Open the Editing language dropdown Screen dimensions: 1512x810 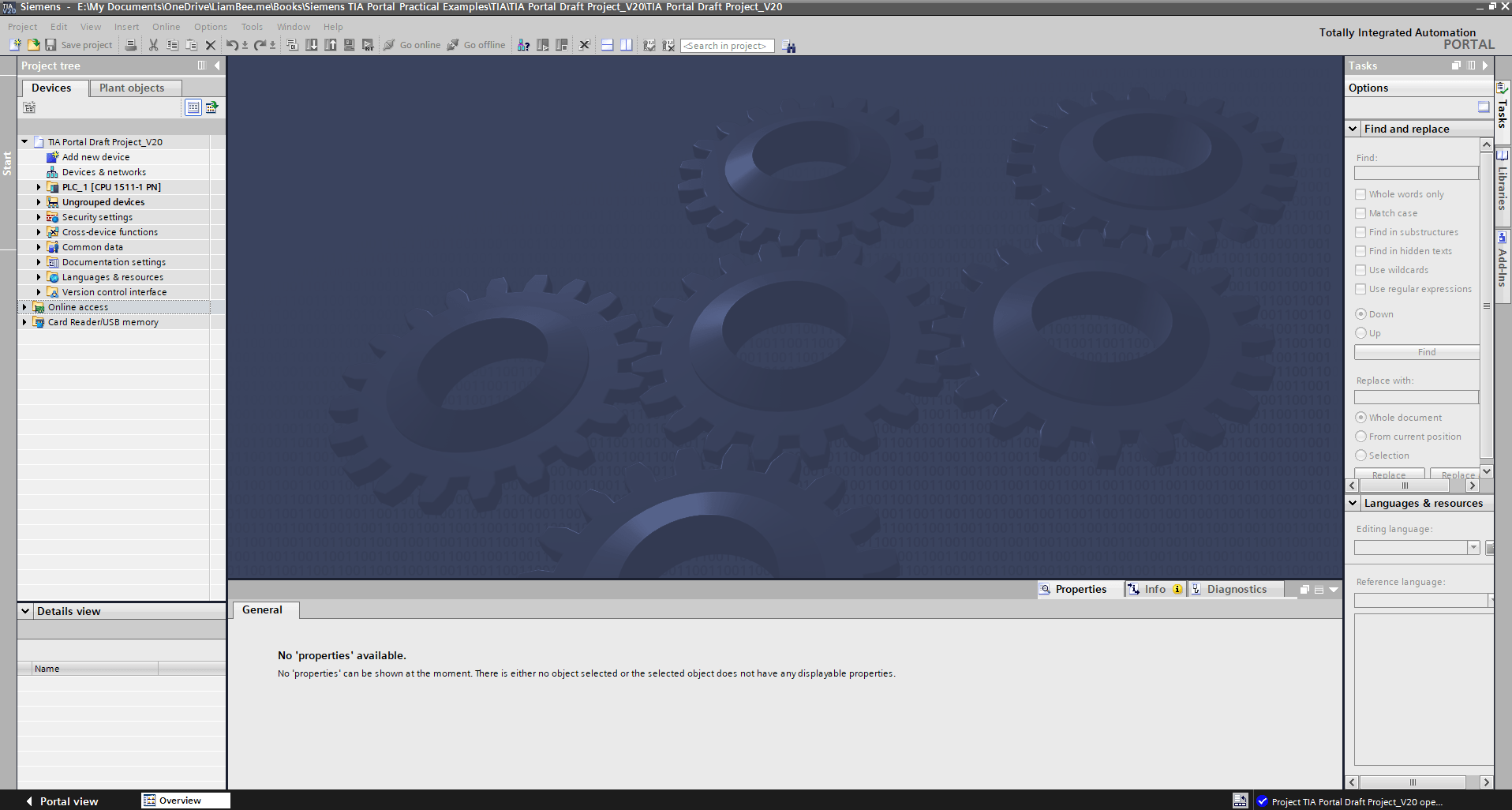(1473, 548)
